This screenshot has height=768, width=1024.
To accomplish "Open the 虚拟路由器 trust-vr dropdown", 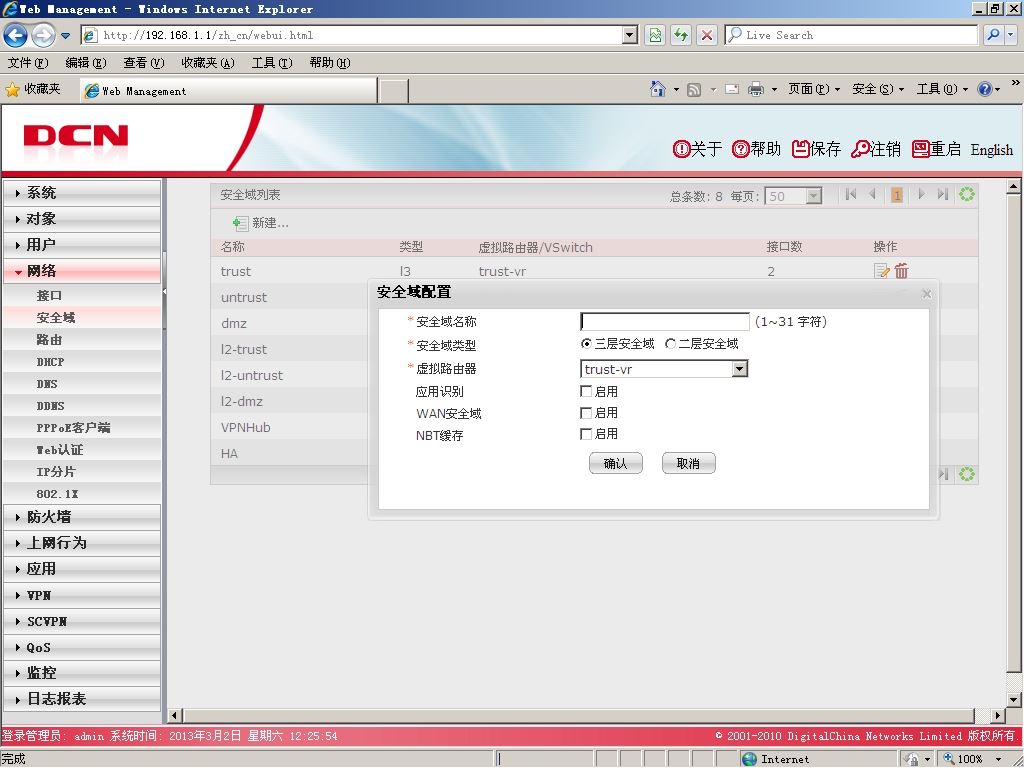I will point(739,369).
